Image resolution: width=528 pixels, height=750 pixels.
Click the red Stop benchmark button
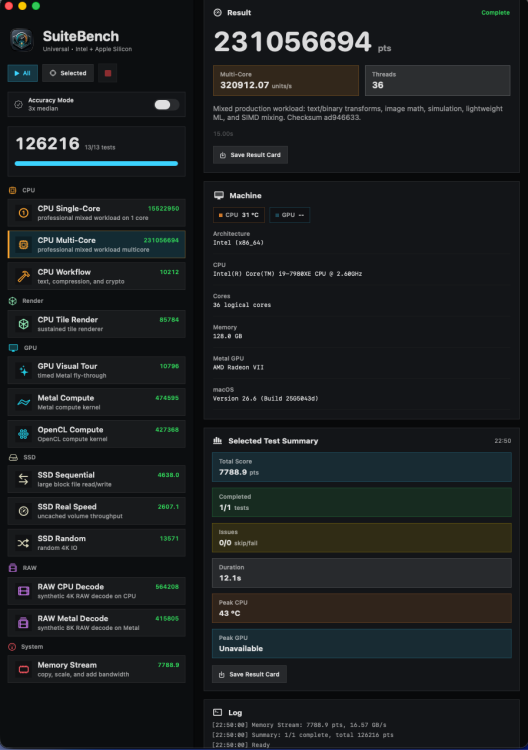point(108,73)
